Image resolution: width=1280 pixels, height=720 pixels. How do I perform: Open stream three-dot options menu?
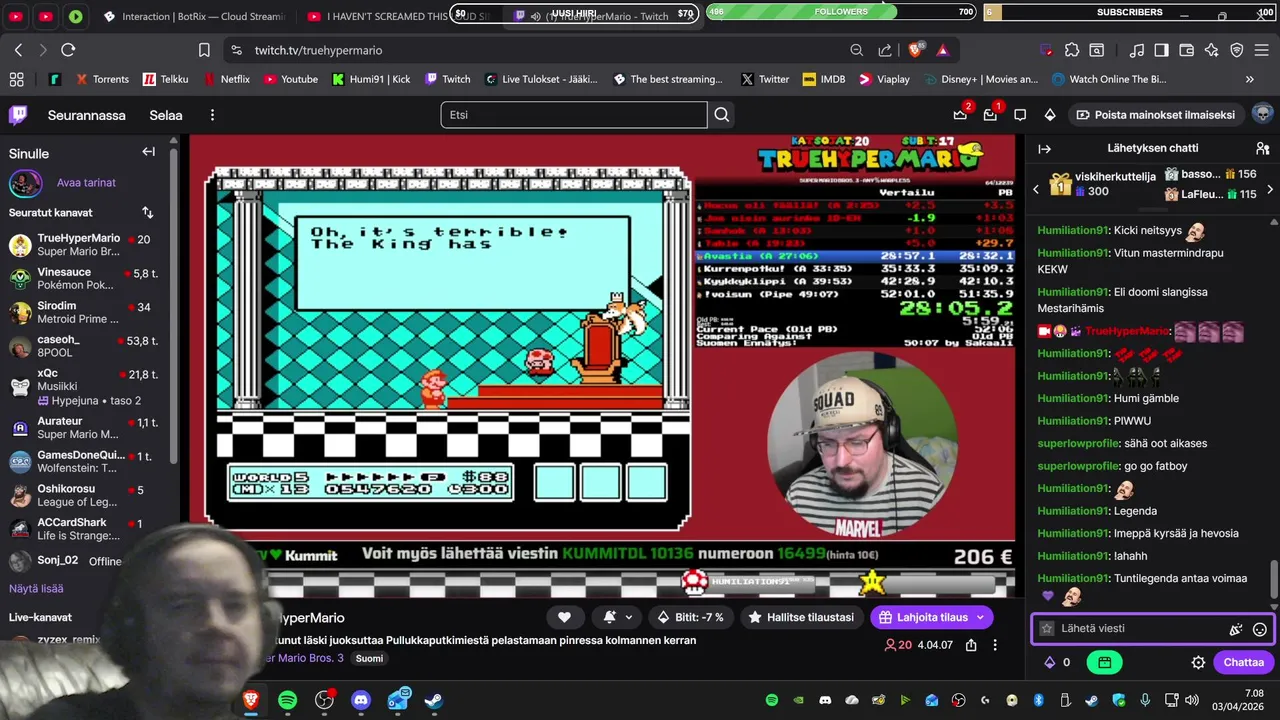click(x=994, y=645)
